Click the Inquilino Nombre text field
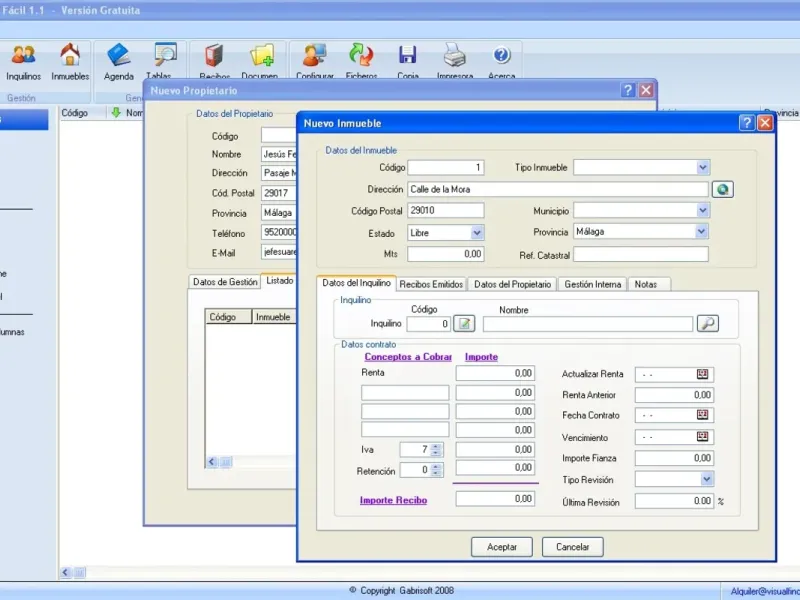This screenshot has height=600, width=800. coord(588,323)
